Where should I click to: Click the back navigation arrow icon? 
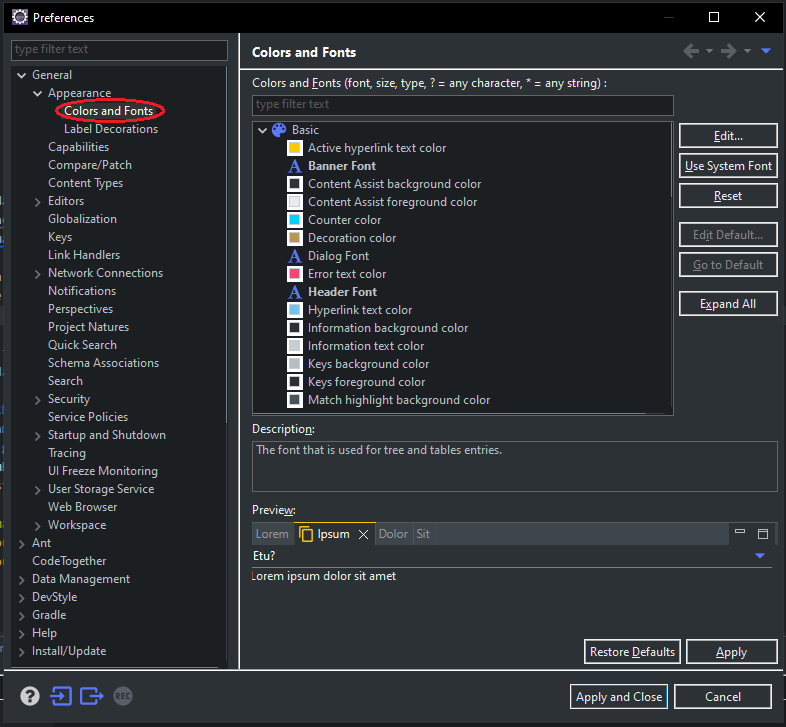[691, 51]
